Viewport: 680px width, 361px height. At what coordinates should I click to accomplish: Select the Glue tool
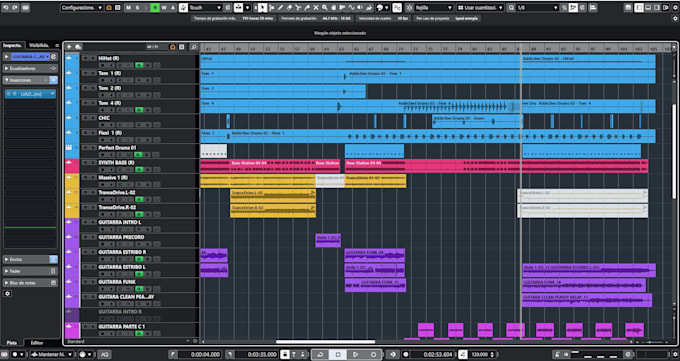pos(307,7)
